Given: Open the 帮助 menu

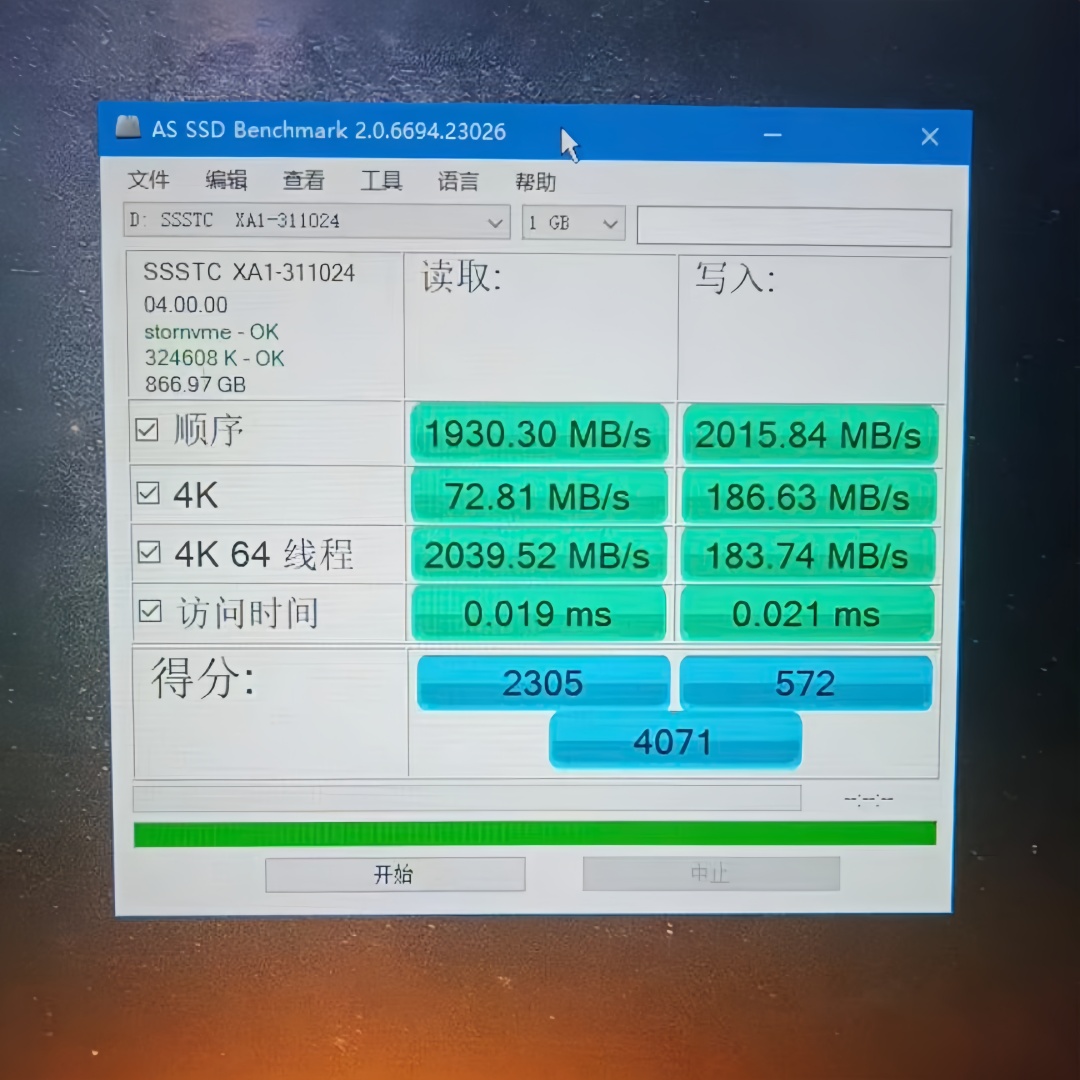Looking at the screenshot, I should (x=535, y=183).
